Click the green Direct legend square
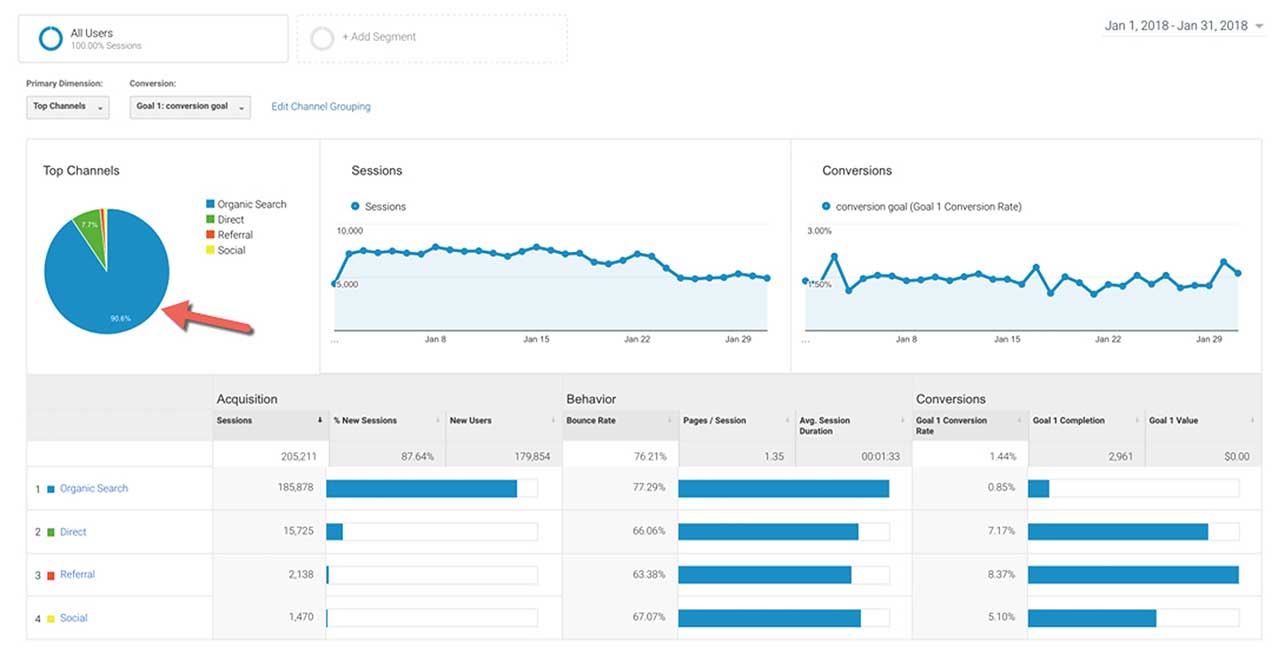The height and width of the screenshot is (658, 1280). (x=209, y=219)
